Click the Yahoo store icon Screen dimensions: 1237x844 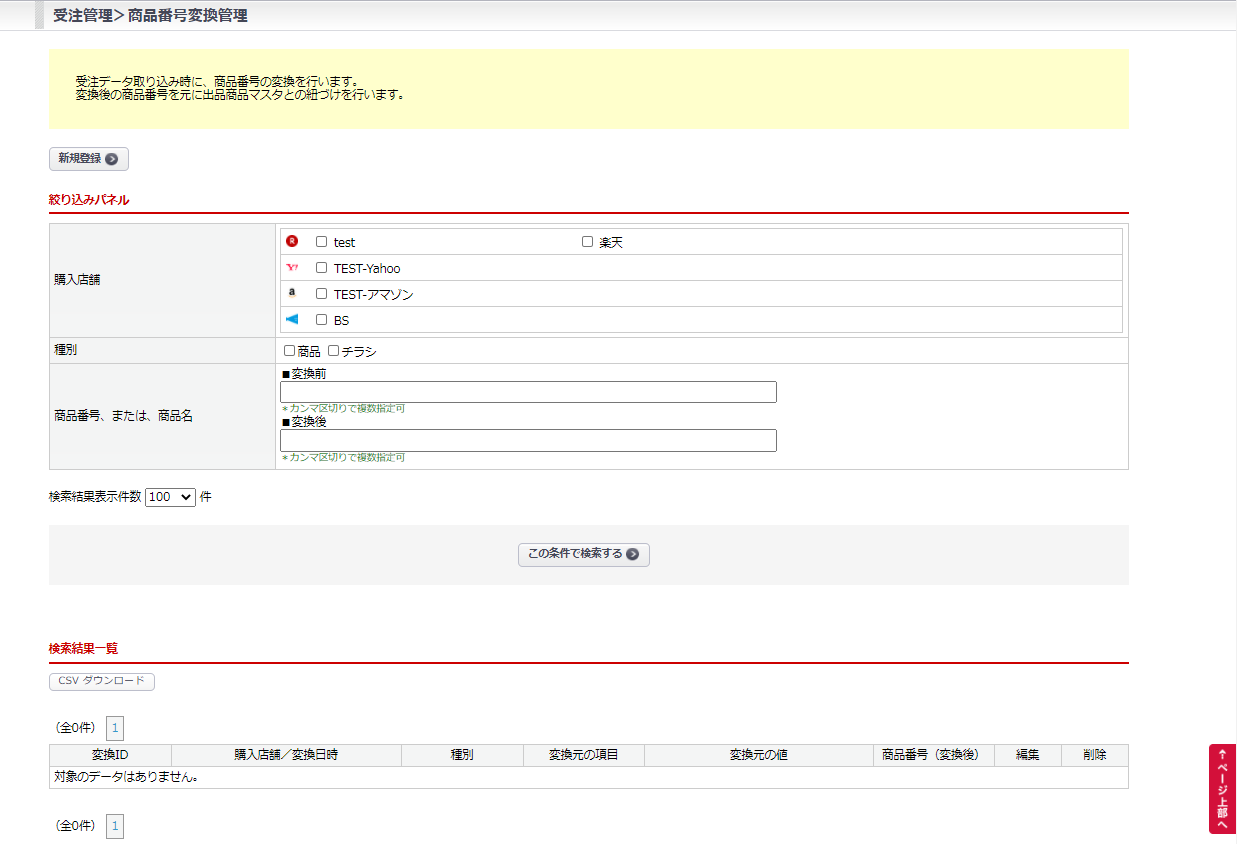(x=292, y=267)
